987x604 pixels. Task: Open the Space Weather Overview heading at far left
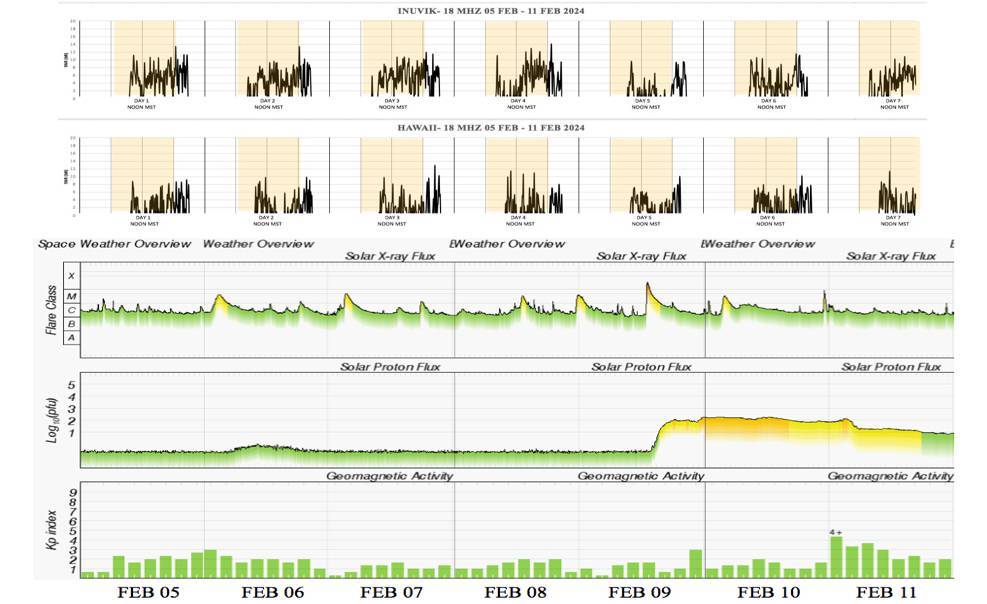tap(114, 244)
